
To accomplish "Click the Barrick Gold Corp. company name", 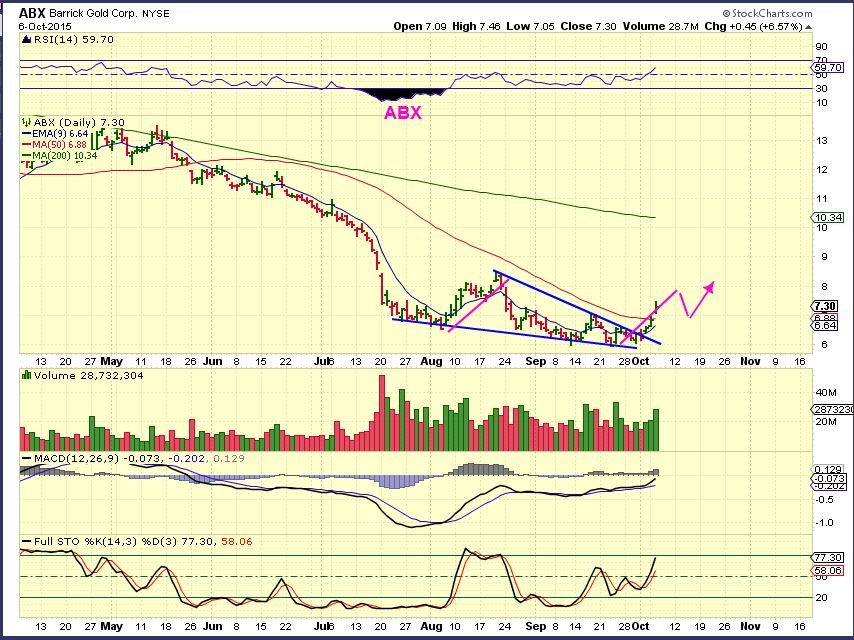I will (x=91, y=11).
